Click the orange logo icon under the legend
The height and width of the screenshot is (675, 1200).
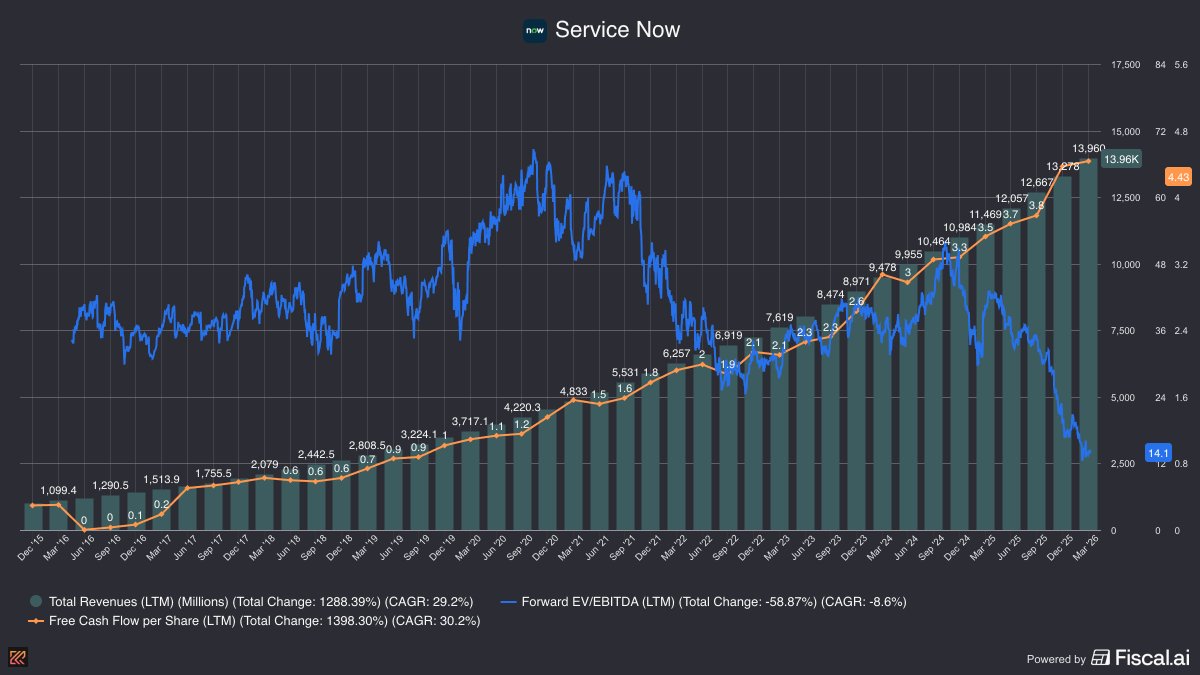(17, 657)
